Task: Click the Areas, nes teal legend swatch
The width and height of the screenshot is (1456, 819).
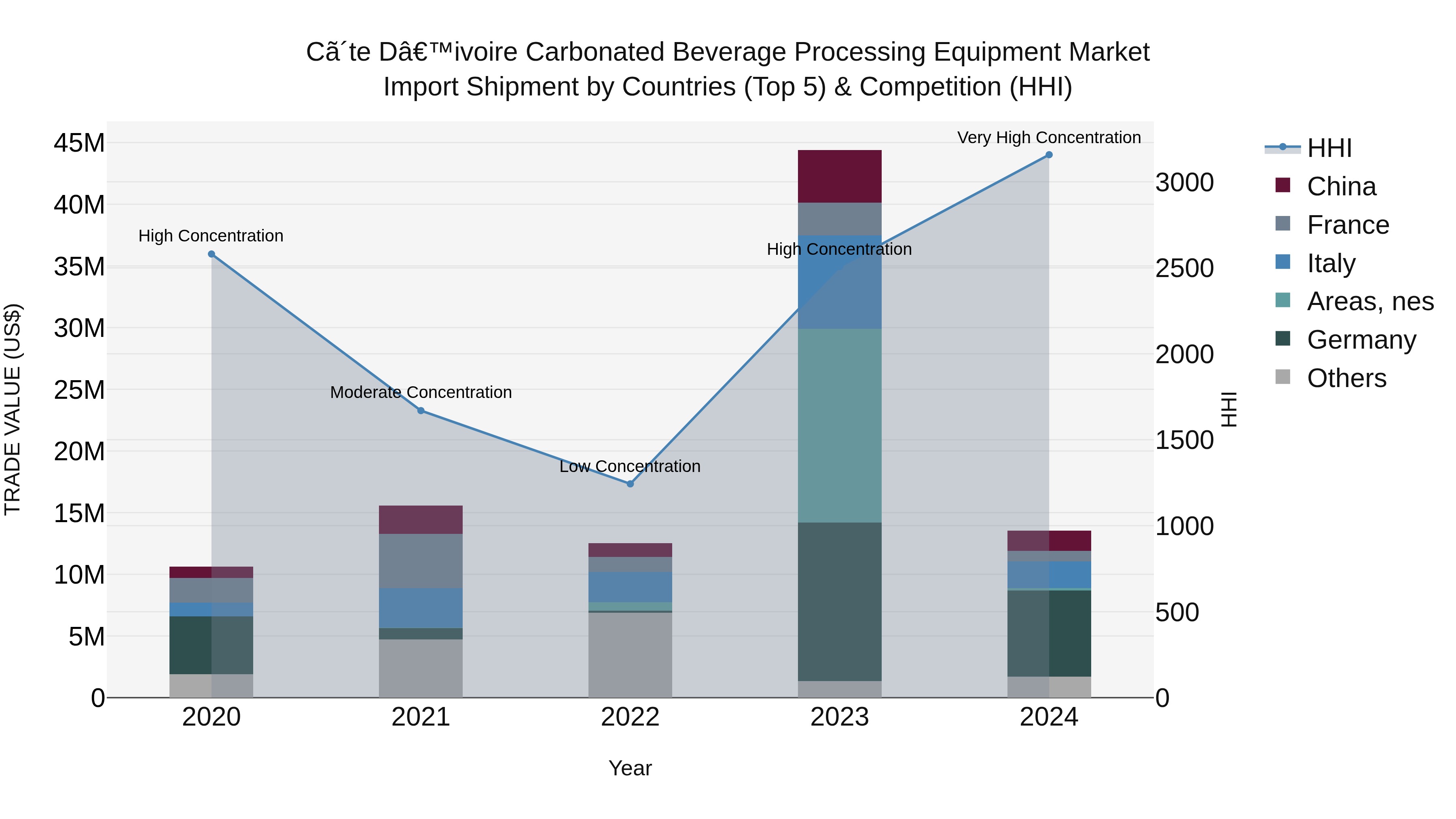Action: pyautogui.click(x=1283, y=300)
